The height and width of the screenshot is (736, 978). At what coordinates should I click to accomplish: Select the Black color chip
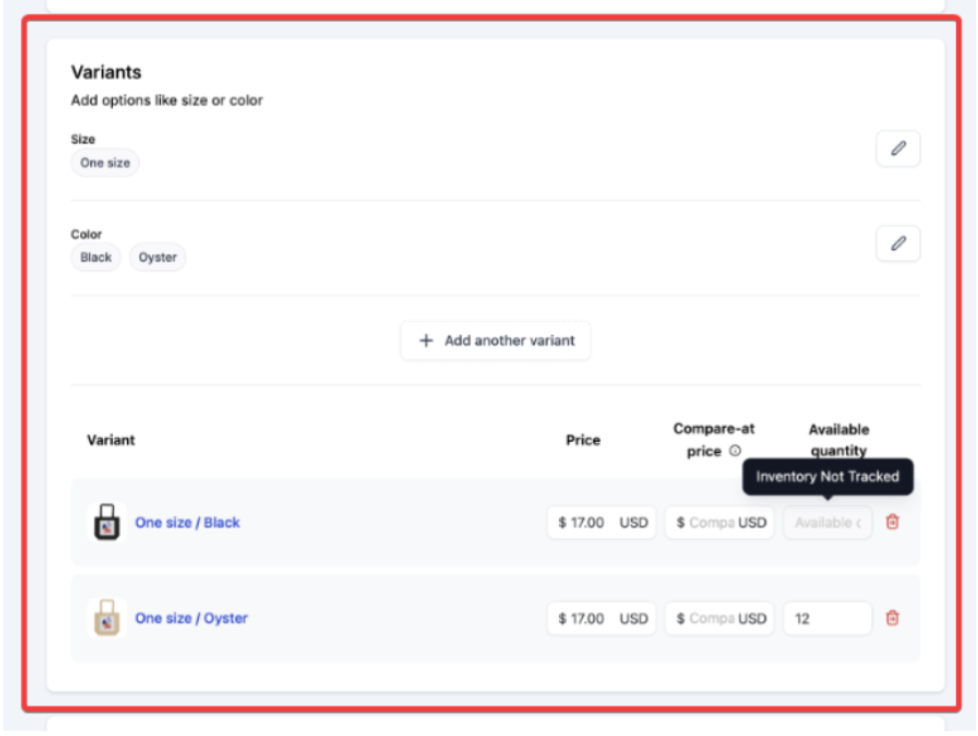tap(96, 258)
